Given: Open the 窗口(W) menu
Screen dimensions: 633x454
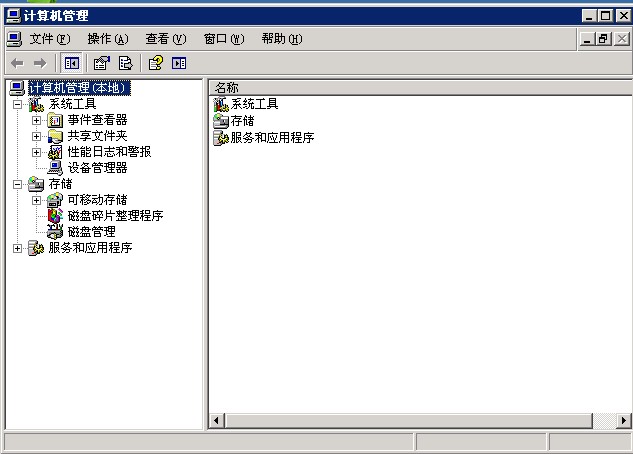Looking at the screenshot, I should (x=224, y=39).
